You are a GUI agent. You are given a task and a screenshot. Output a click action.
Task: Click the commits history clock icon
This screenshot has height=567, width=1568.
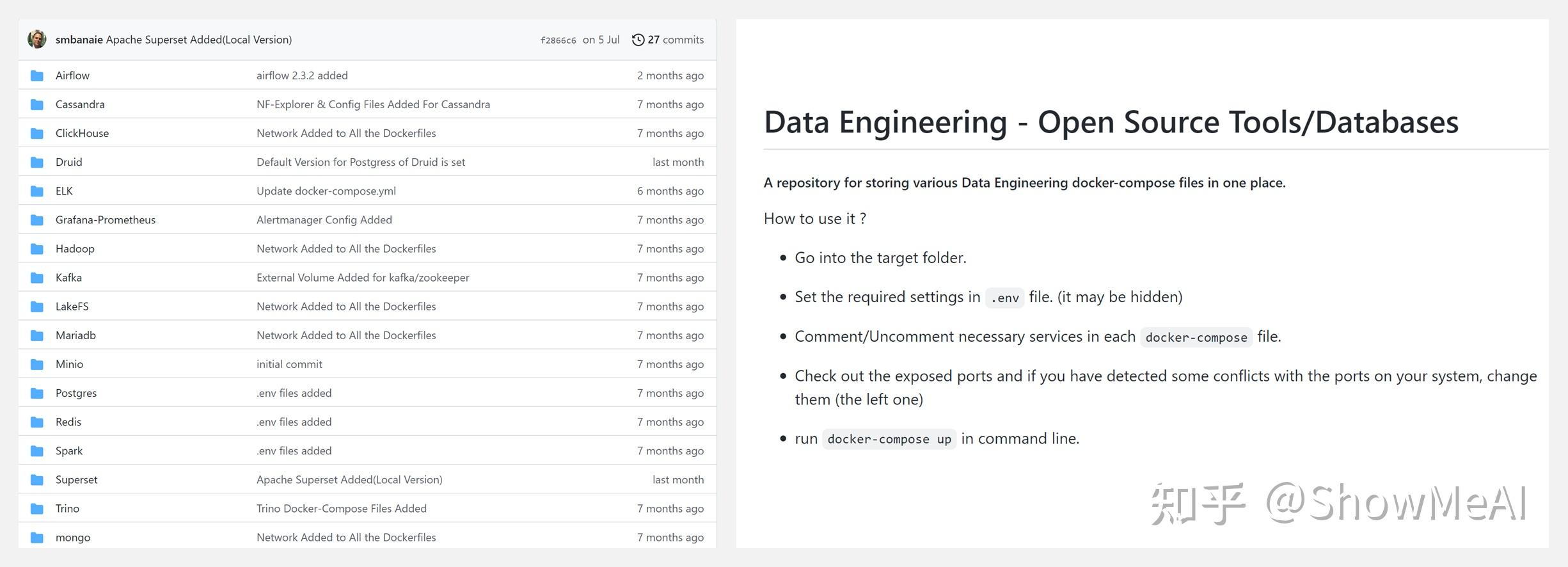pos(638,40)
